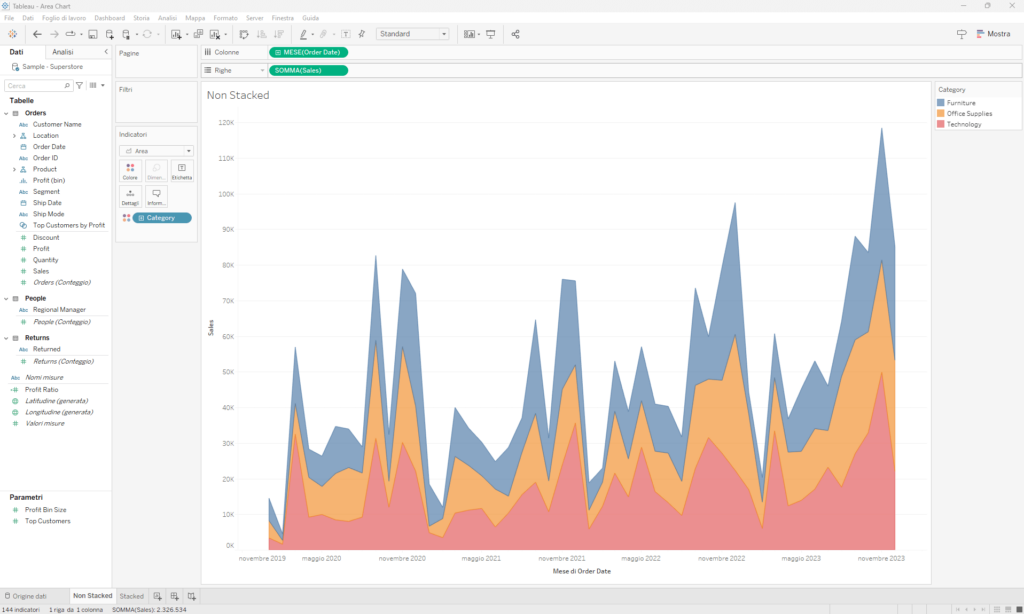Expand the Location hierarchy field
The height and width of the screenshot is (614, 1024).
(x=14, y=135)
